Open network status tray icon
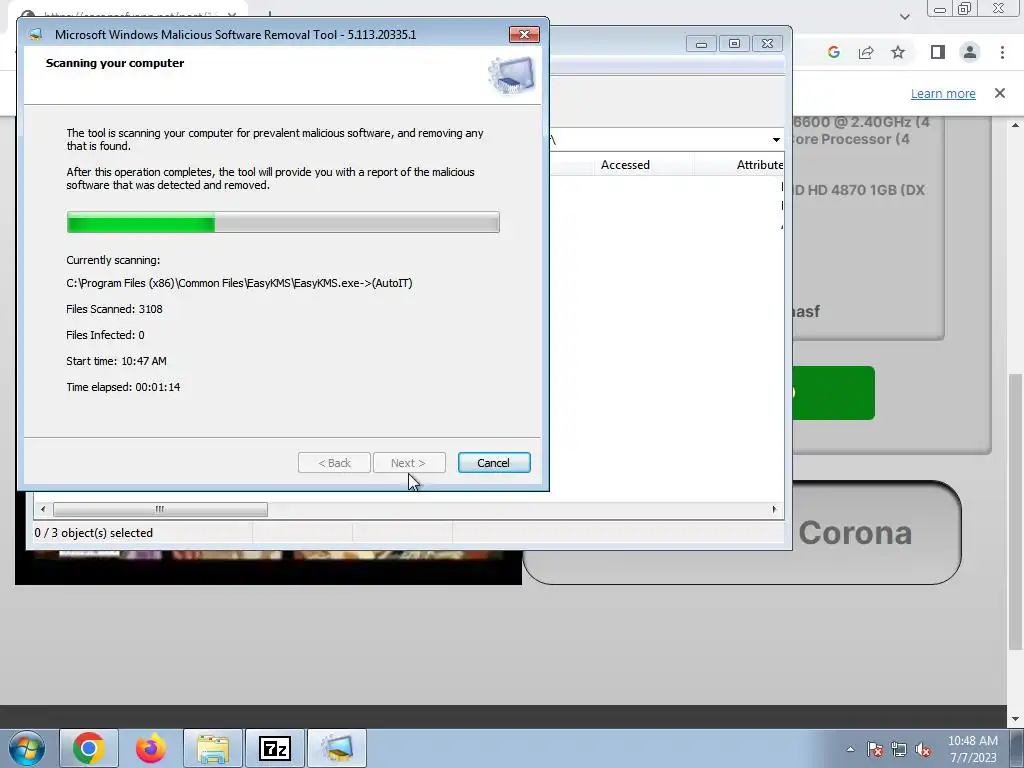 899,749
